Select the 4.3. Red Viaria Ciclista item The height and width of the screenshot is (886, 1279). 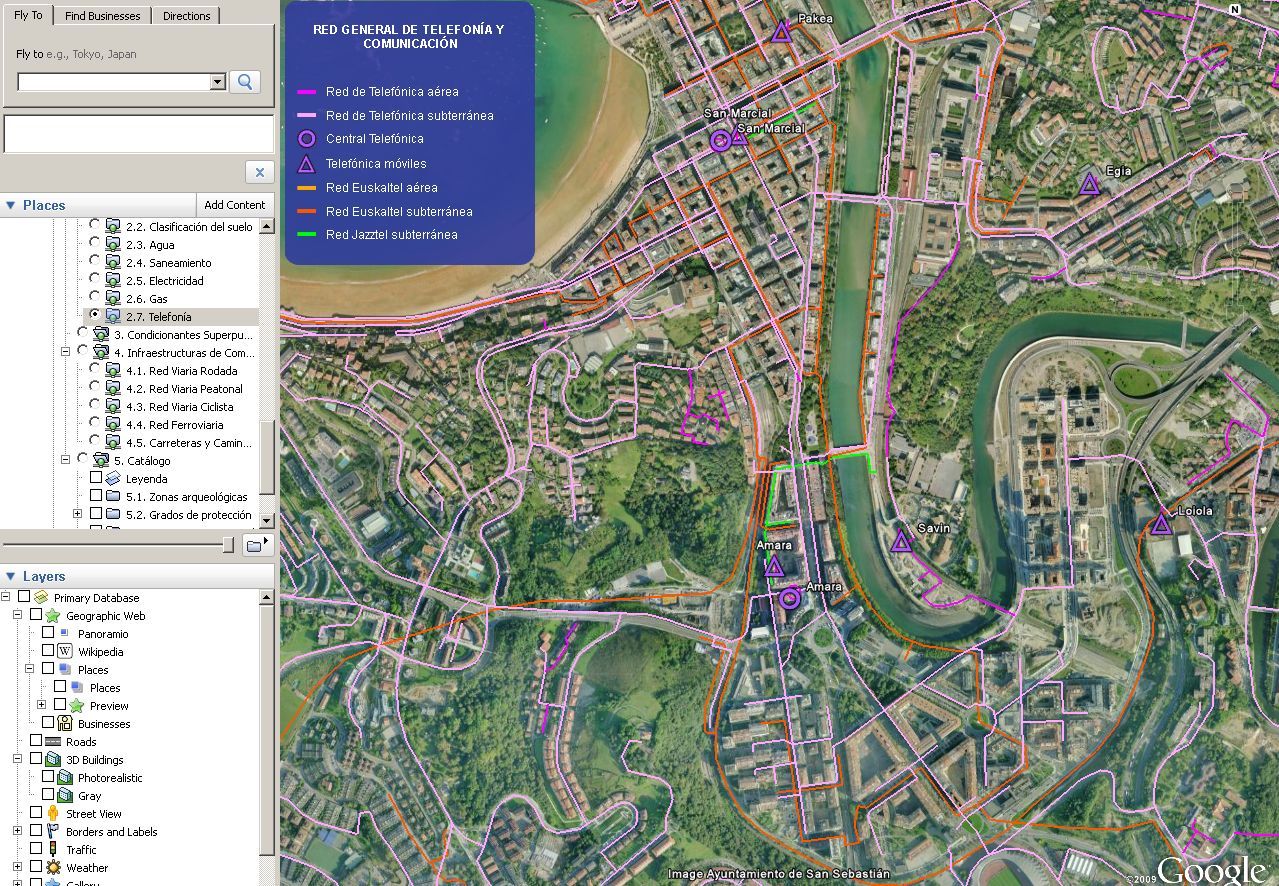180,407
